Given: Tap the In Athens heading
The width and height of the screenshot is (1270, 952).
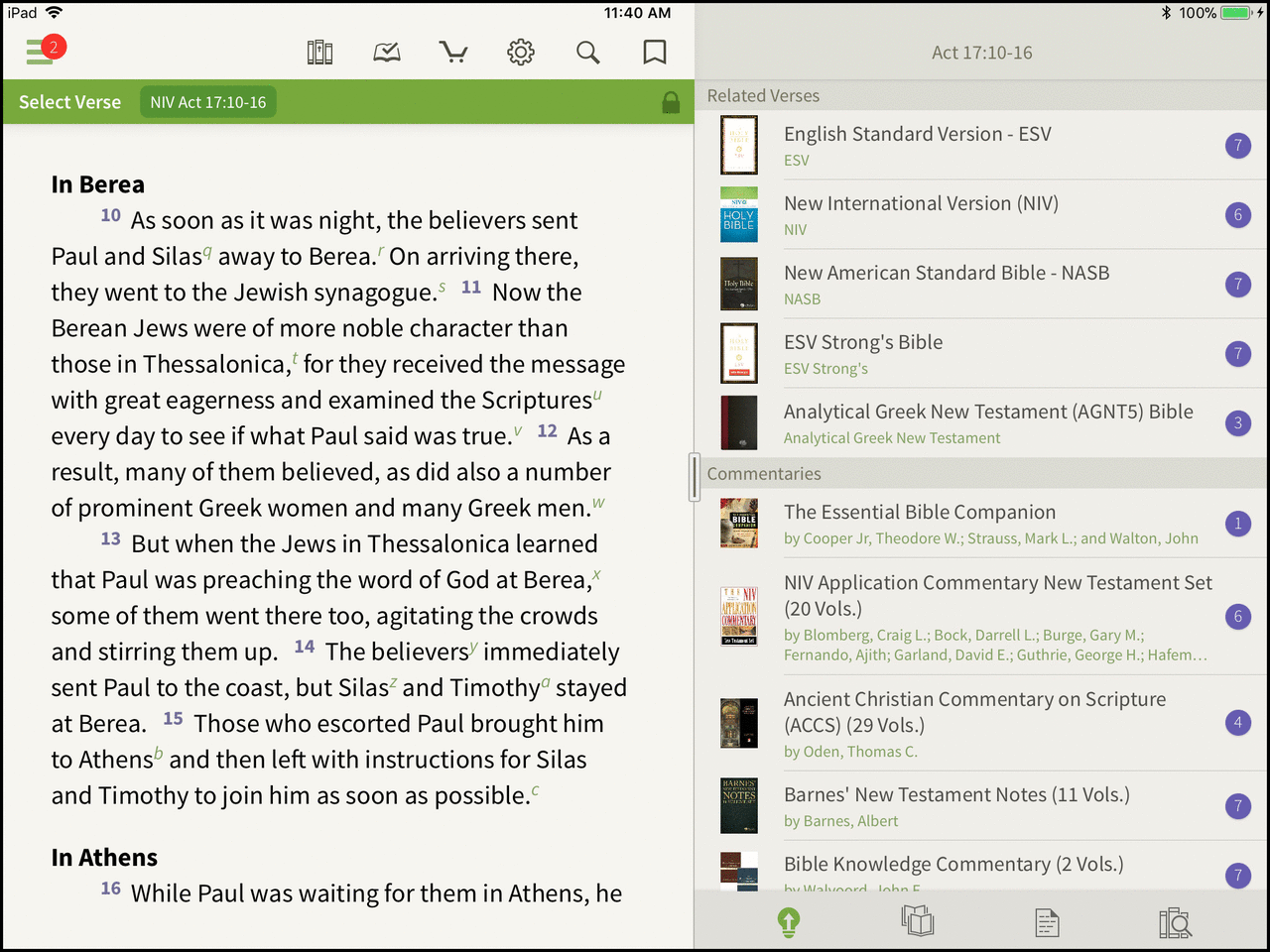Looking at the screenshot, I should click(x=104, y=858).
